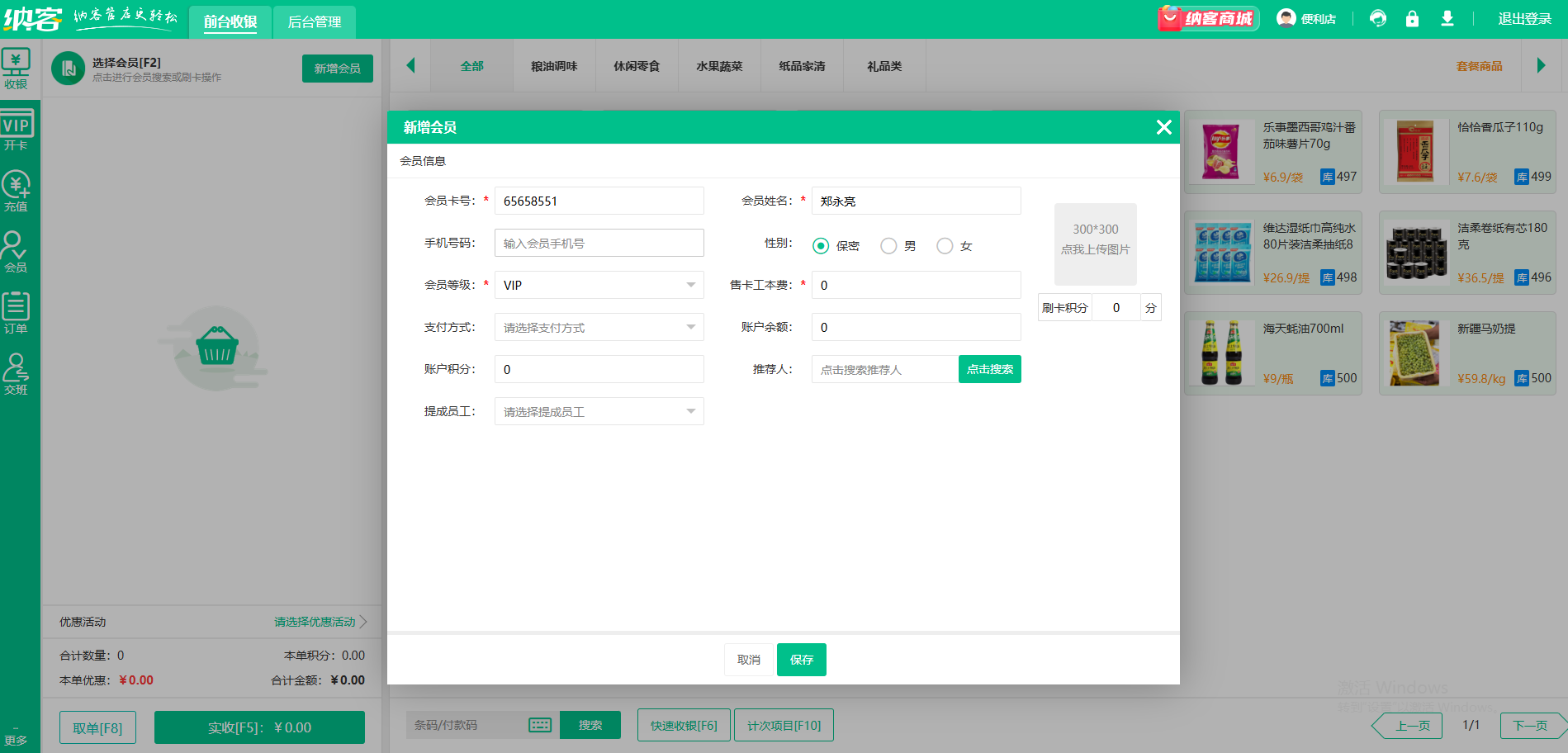1568x753 pixels.
Task: Open the 订单 orders sidebar icon
Action: pyautogui.click(x=16, y=313)
